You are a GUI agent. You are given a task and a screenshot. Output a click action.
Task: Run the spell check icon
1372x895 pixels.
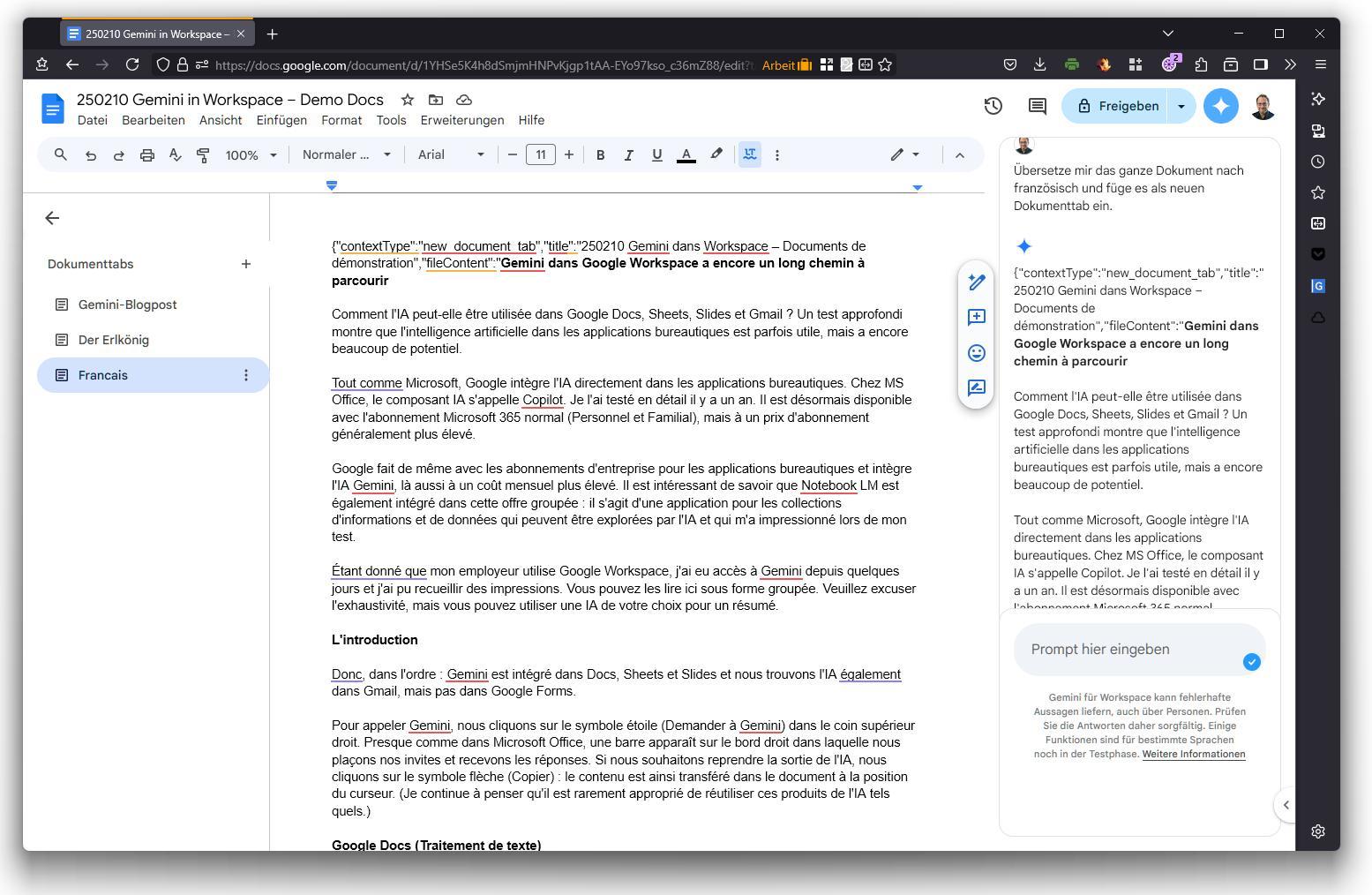tap(175, 154)
